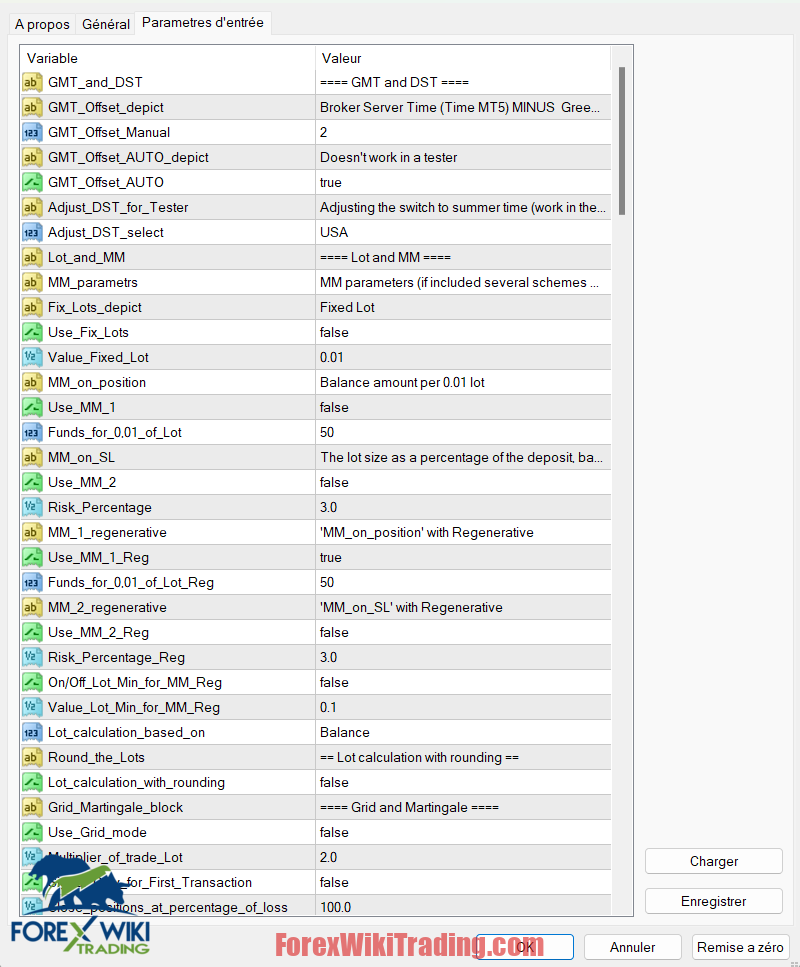Click the integer icon beside Funds_for_0.01_of_Lot

32,432
